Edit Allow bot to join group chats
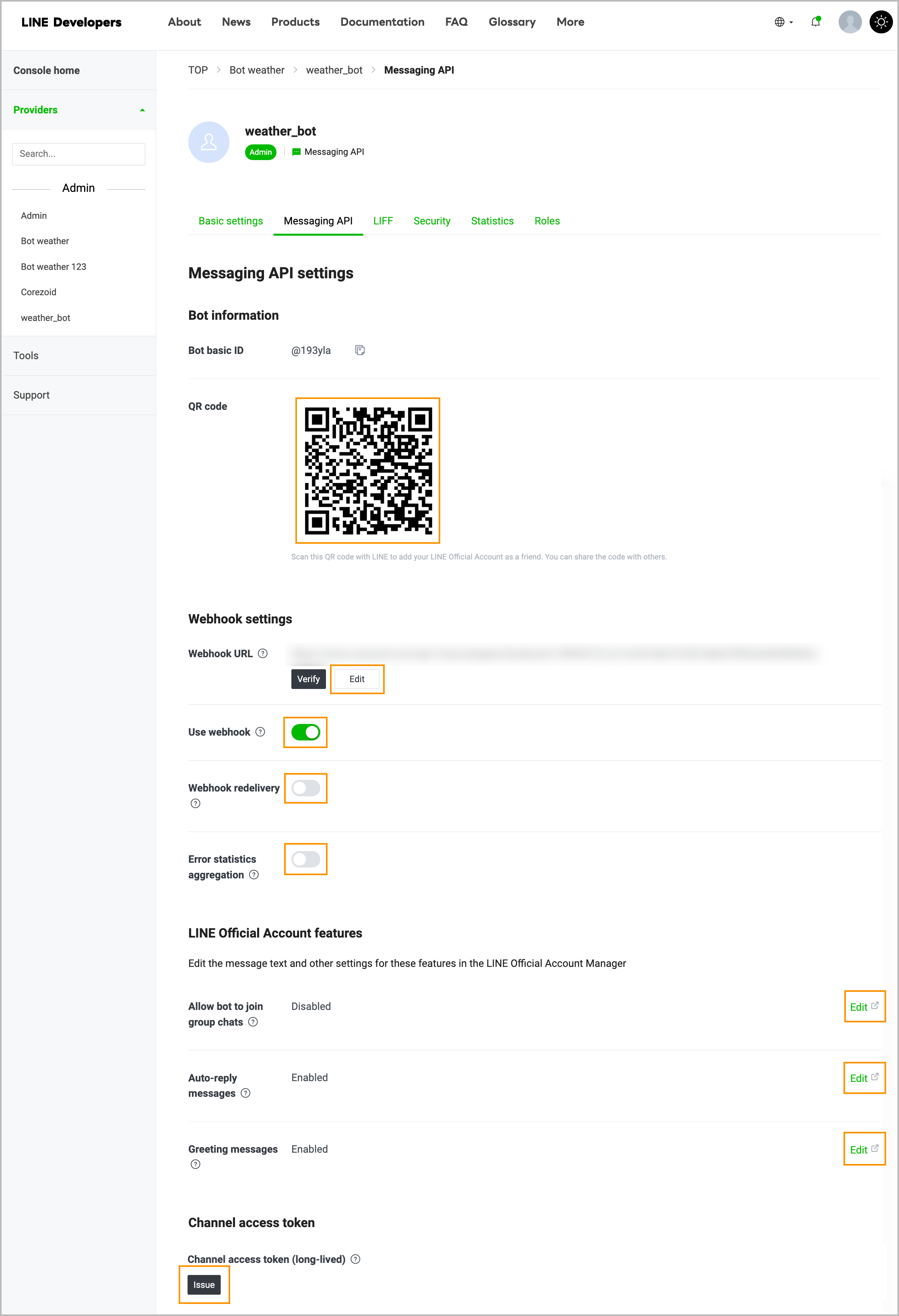Viewport: 899px width, 1316px height. pyautogui.click(x=864, y=1006)
